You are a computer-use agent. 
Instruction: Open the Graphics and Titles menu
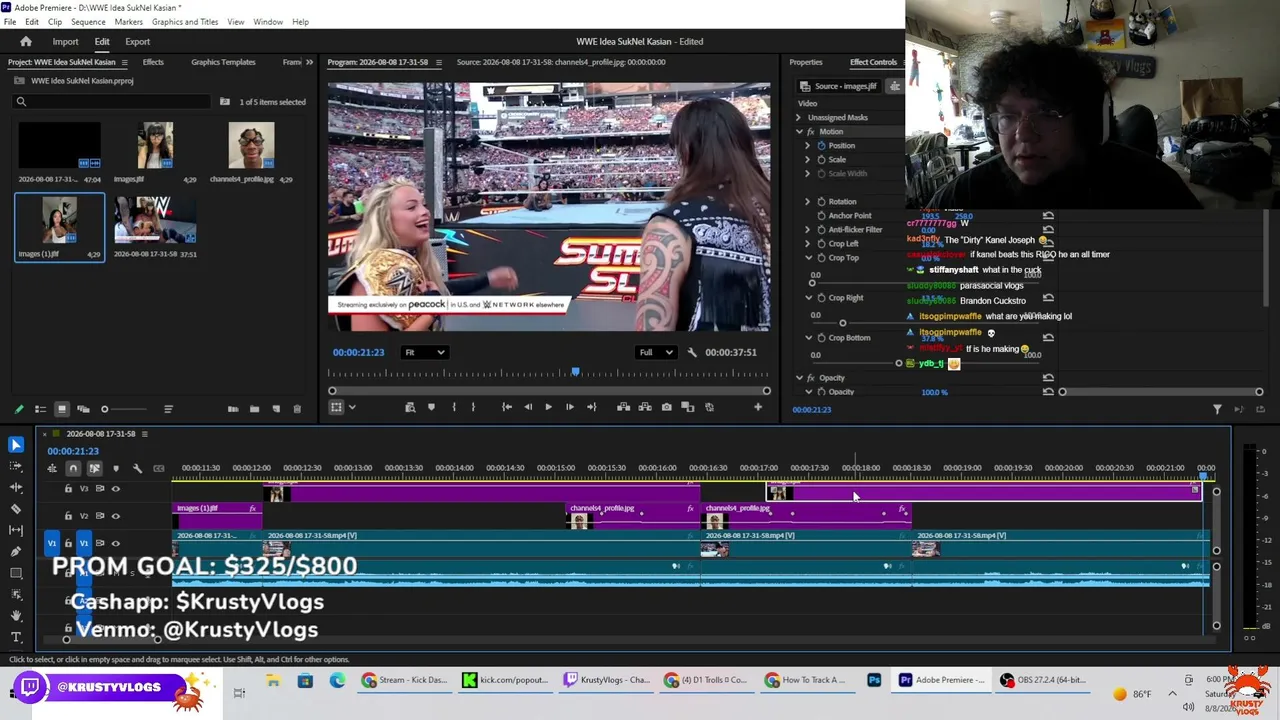pyautogui.click(x=185, y=22)
